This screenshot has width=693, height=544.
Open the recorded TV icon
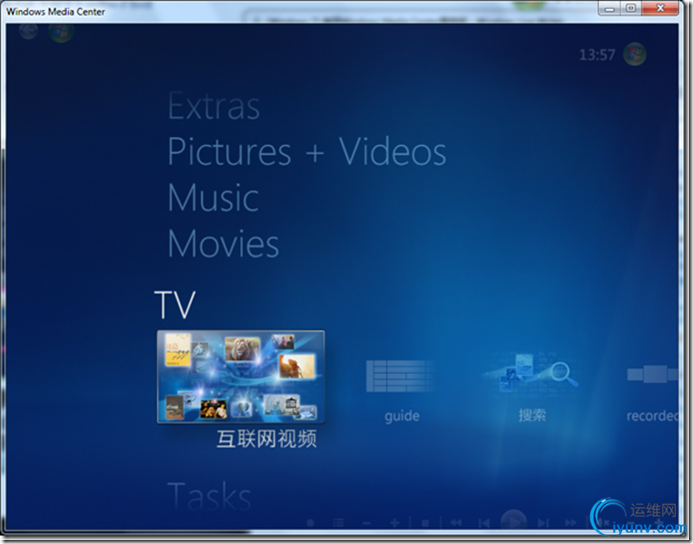point(653,374)
